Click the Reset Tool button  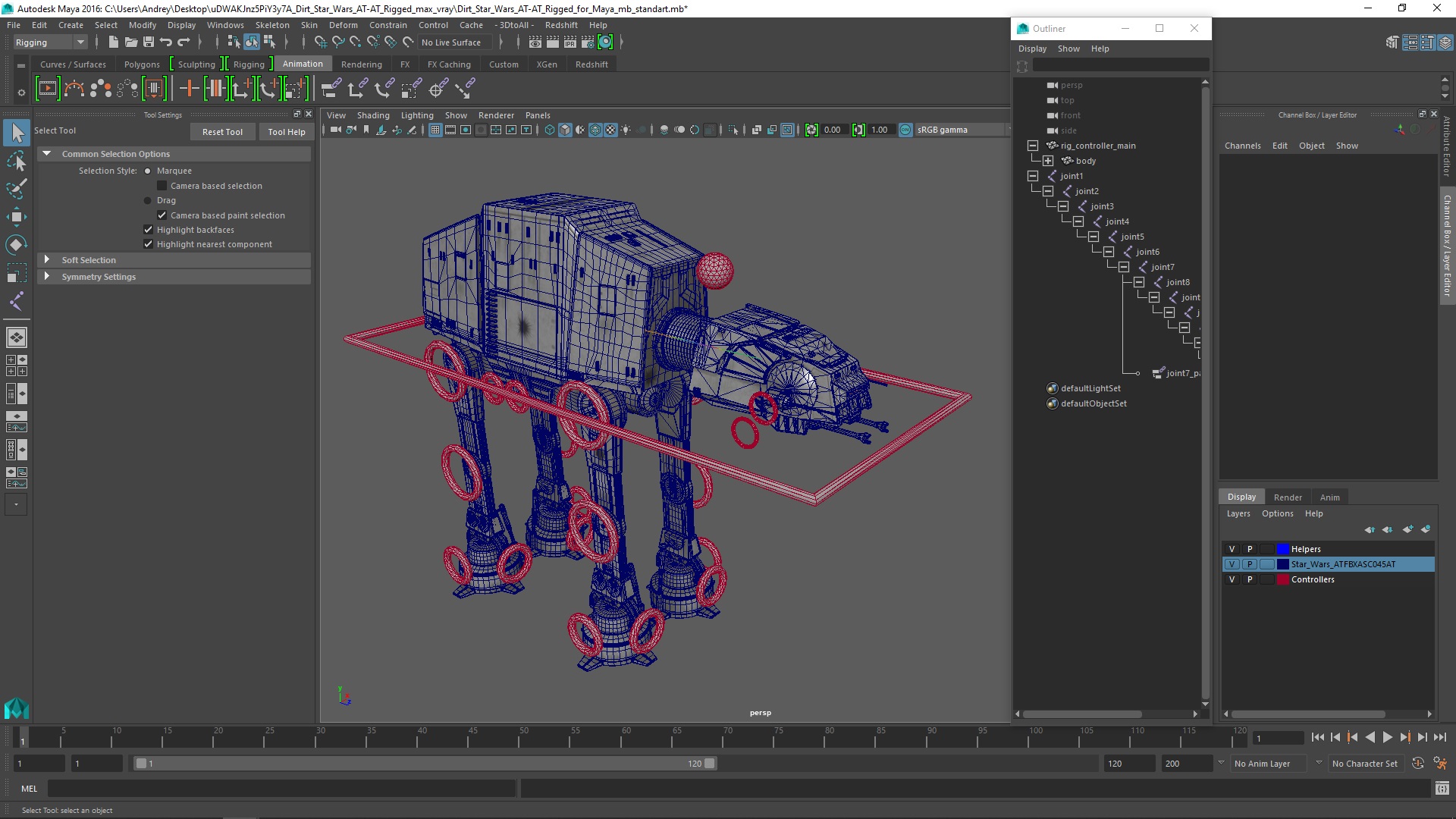222,132
